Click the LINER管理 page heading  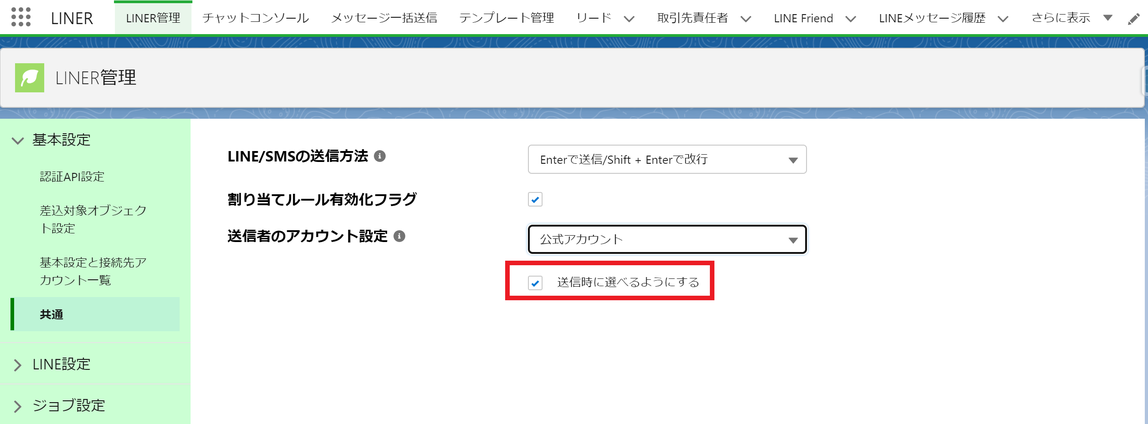coord(96,78)
